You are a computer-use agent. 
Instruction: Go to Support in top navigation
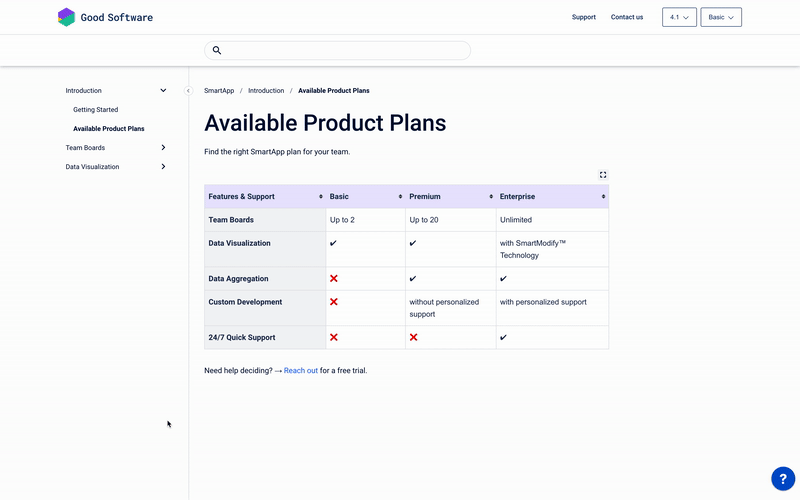tap(583, 17)
